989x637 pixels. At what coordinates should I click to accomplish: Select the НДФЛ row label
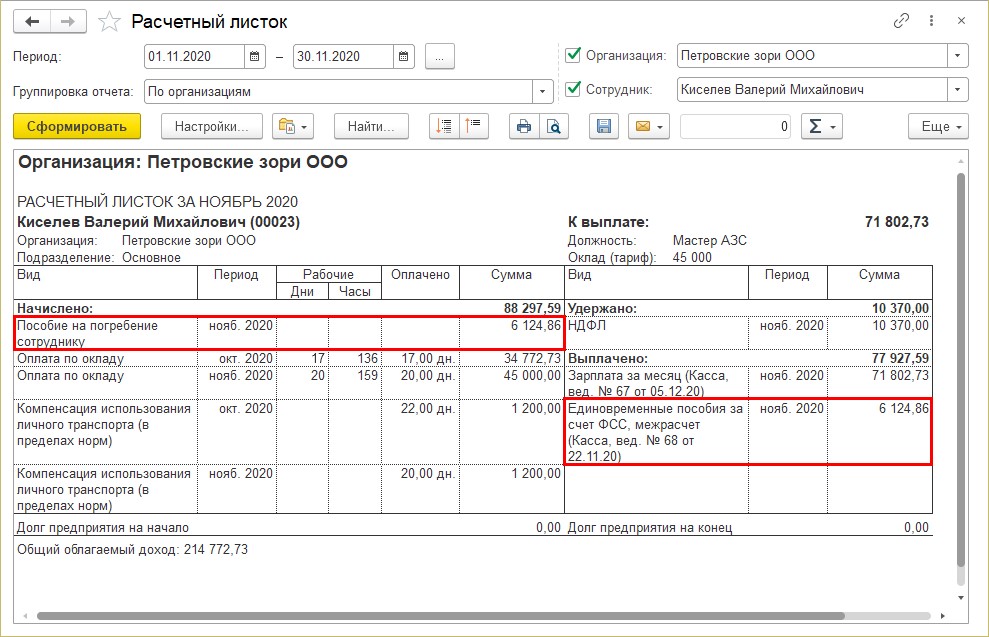coord(587,325)
